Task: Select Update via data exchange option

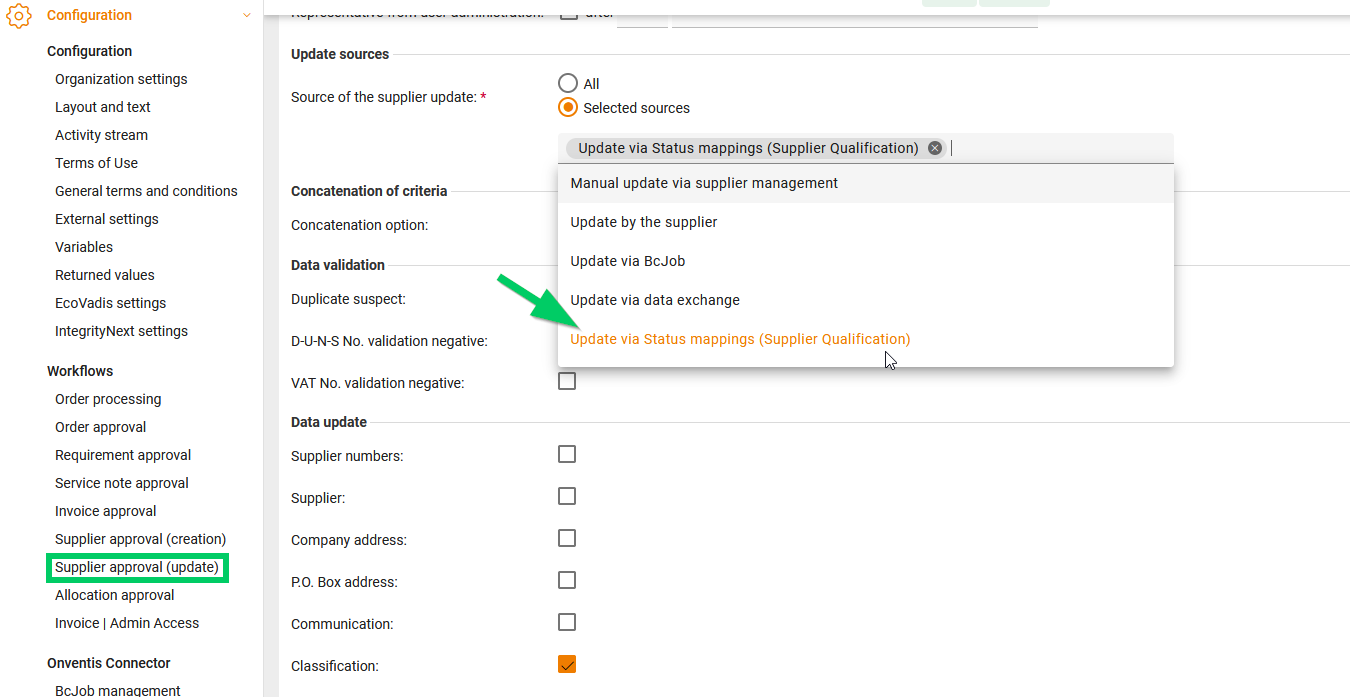Action: point(655,300)
